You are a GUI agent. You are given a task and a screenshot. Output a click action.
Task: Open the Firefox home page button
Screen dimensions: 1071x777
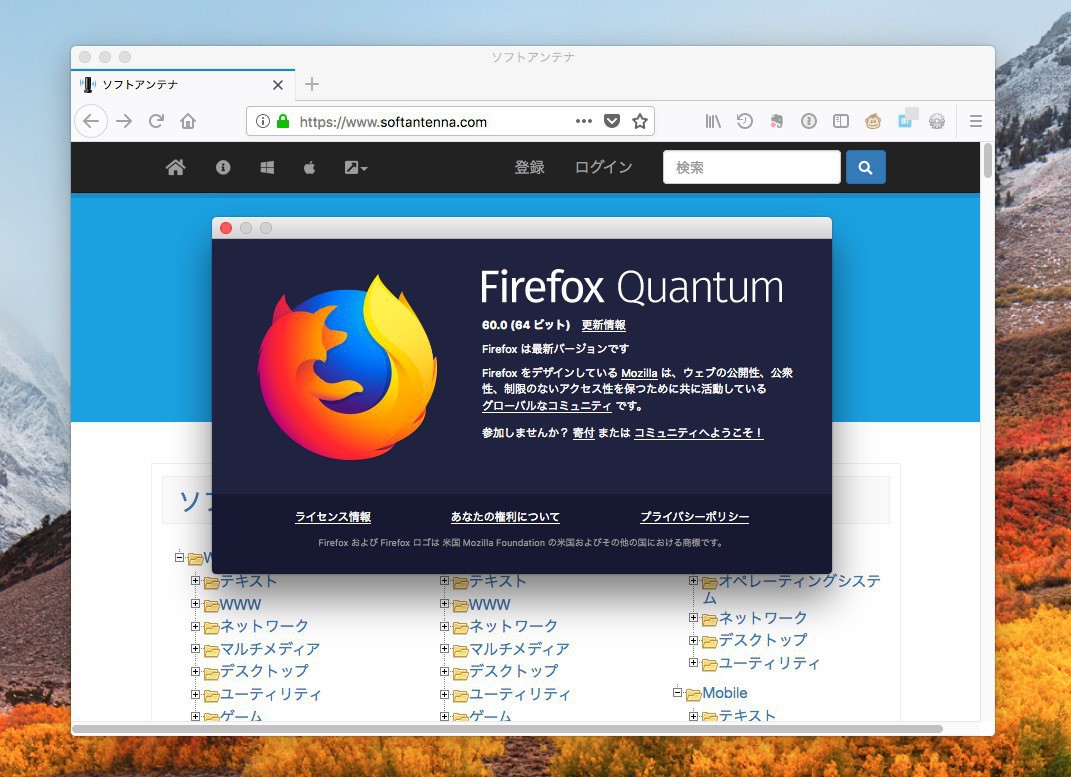188,122
